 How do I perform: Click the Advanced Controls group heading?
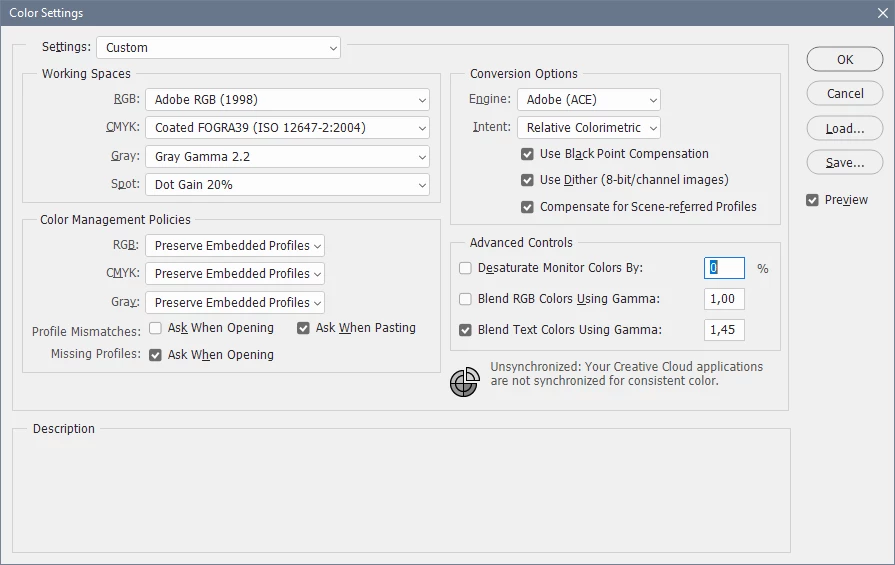point(521,243)
